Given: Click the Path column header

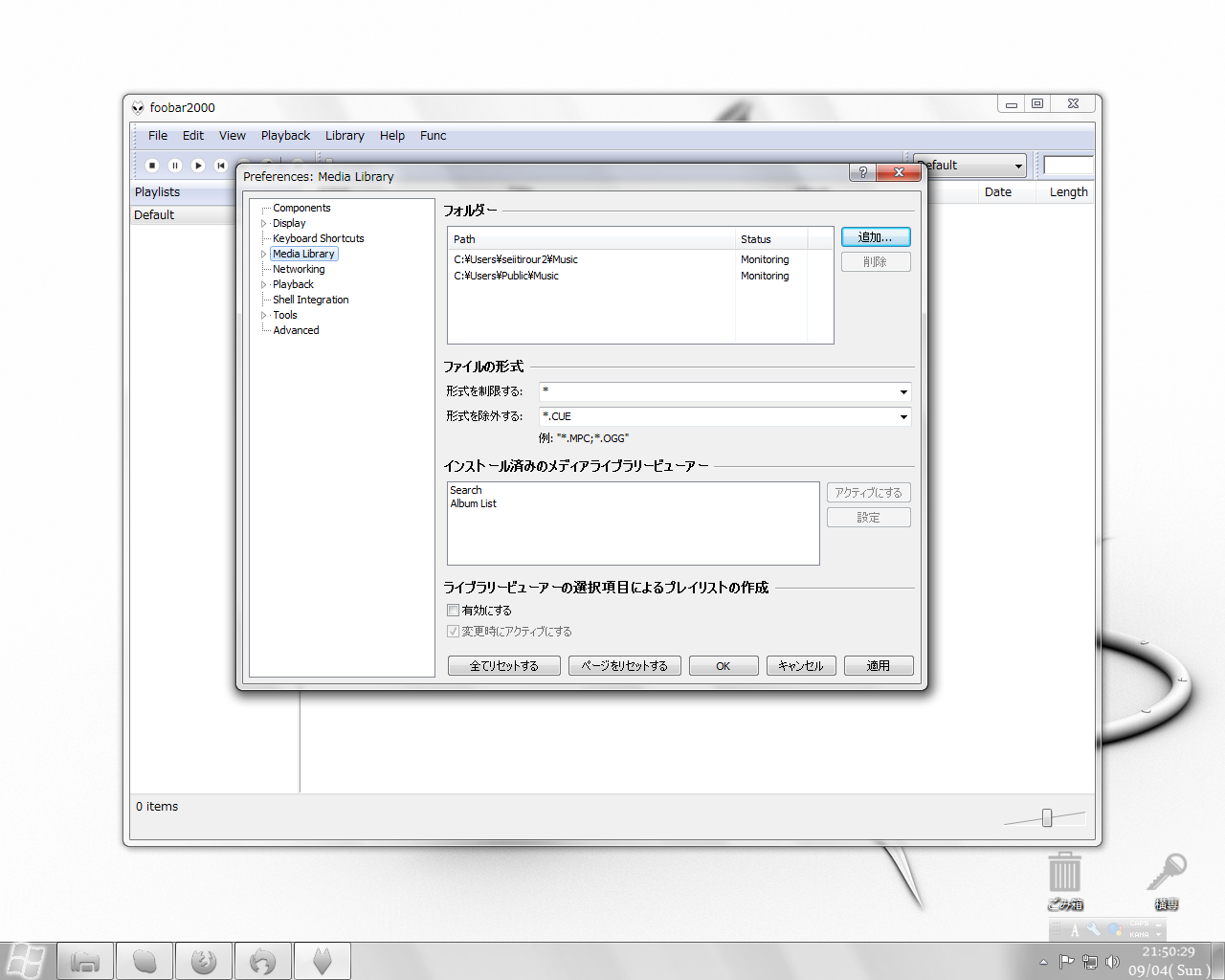Looking at the screenshot, I should [591, 239].
